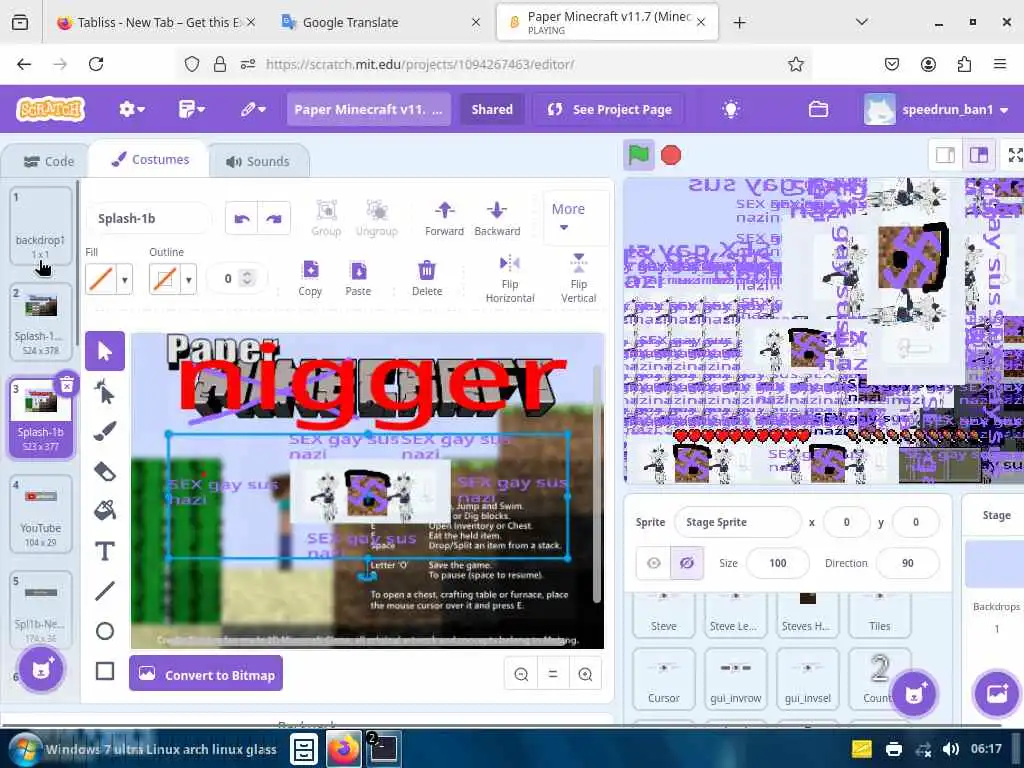Click See Project Page

pos(609,109)
